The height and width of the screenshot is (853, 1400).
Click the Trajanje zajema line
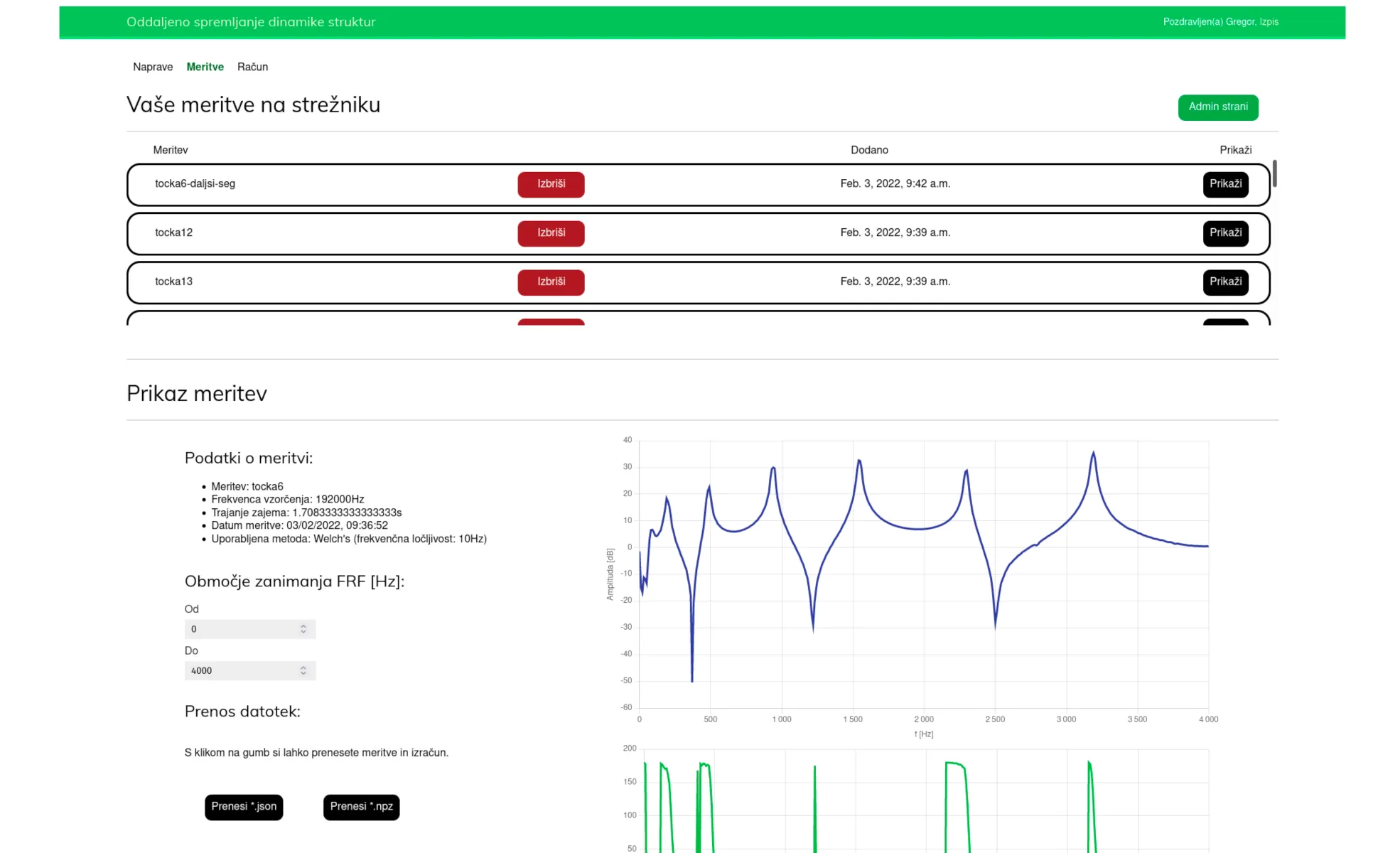[x=306, y=513]
